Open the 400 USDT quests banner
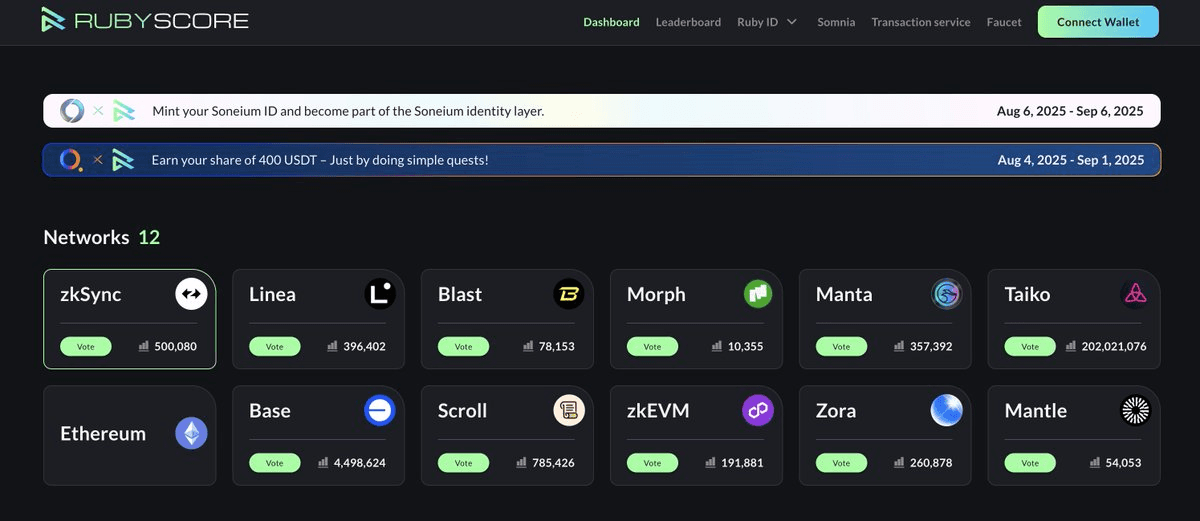The width and height of the screenshot is (1200, 521). click(601, 160)
